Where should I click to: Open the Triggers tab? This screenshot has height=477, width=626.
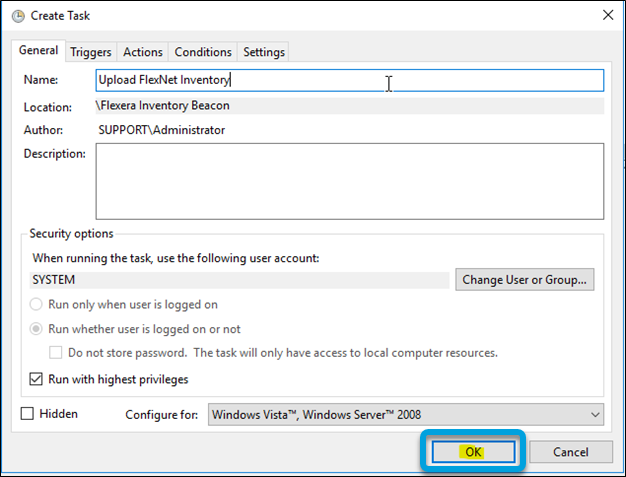[x=91, y=52]
